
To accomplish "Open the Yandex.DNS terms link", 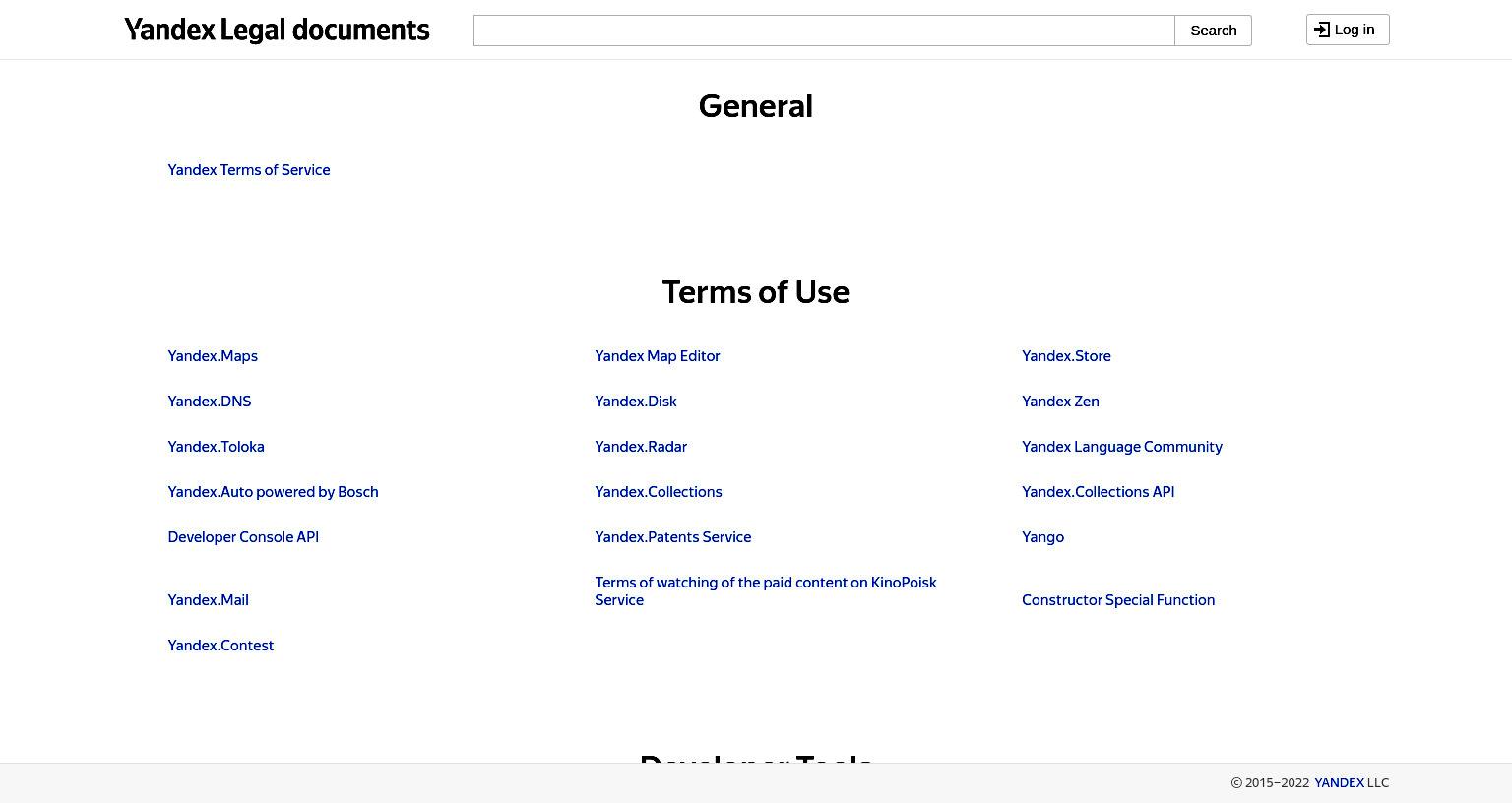I will coord(210,401).
